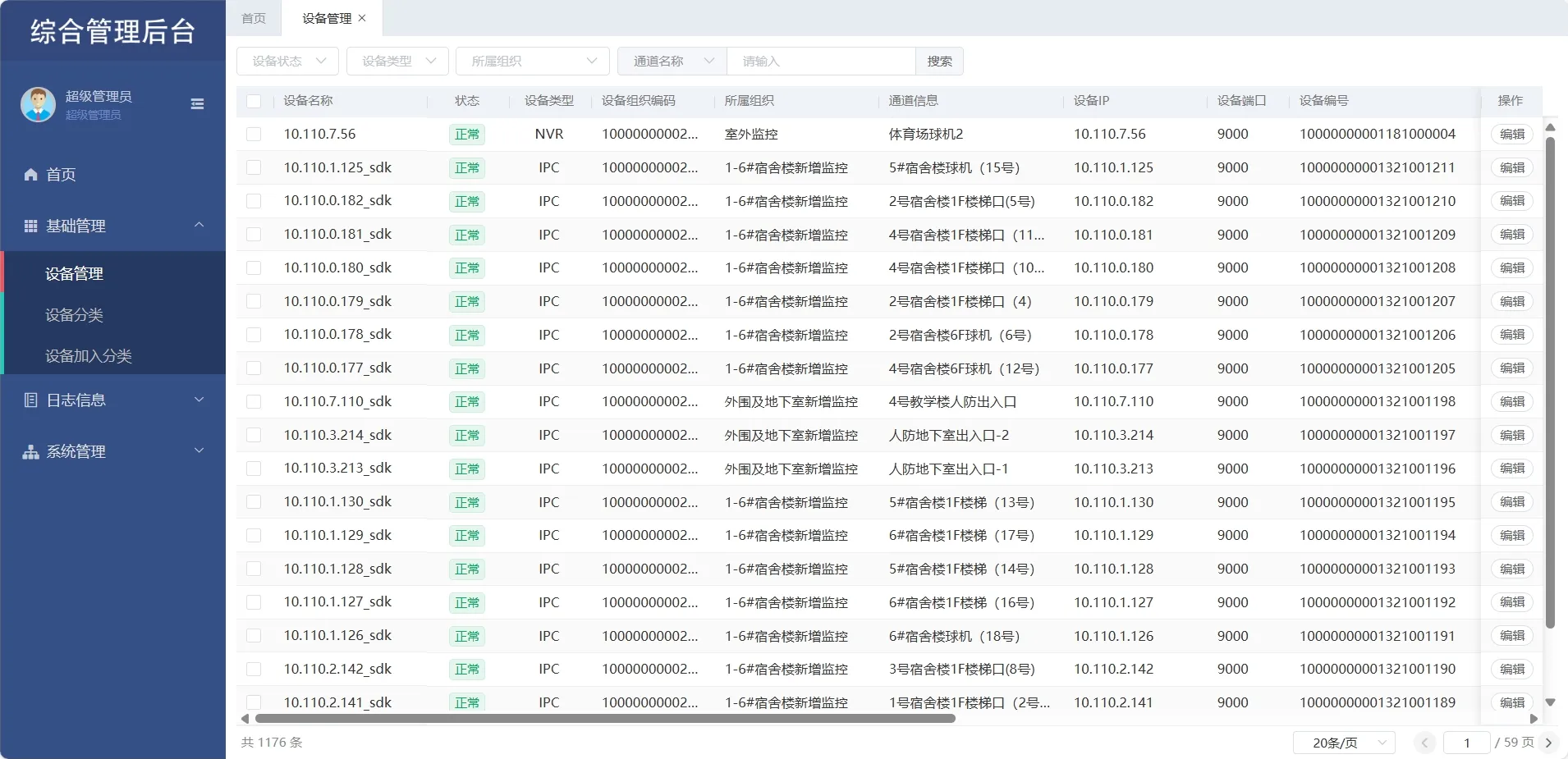The image size is (1568, 759).
Task: Click the table's scroll-up arrow
Action: 1550,127
